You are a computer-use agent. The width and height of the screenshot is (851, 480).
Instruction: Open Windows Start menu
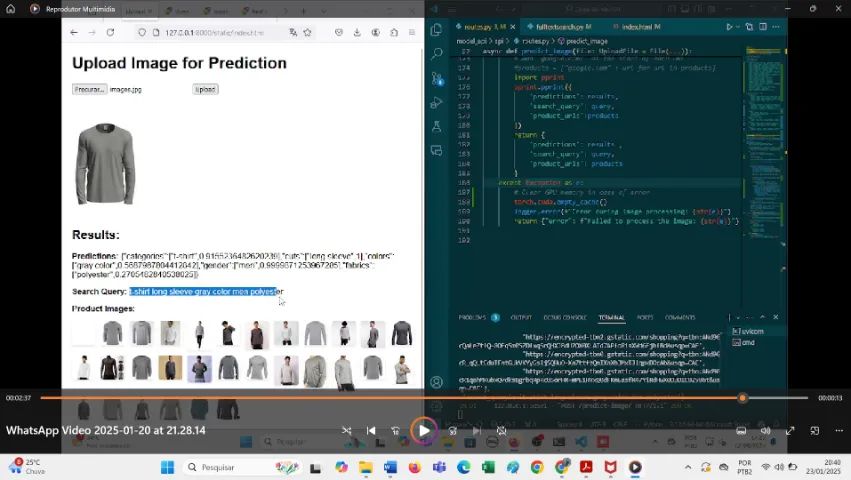[168, 467]
